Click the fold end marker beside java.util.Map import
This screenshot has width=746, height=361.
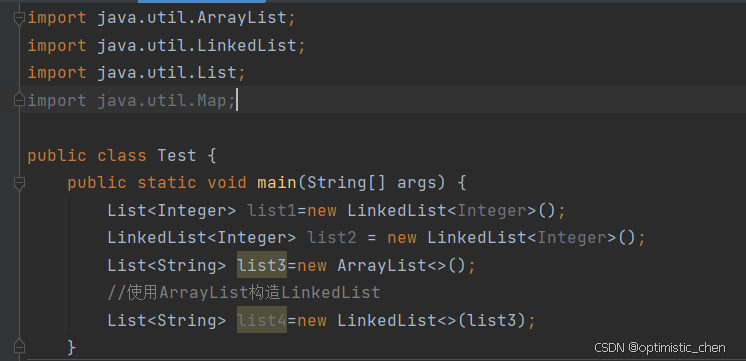(x=19, y=100)
